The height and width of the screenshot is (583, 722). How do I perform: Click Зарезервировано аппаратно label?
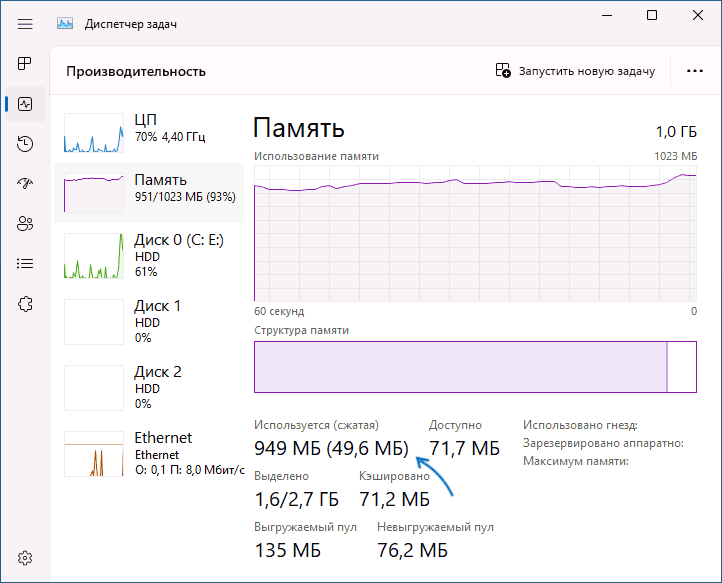tap(603, 443)
